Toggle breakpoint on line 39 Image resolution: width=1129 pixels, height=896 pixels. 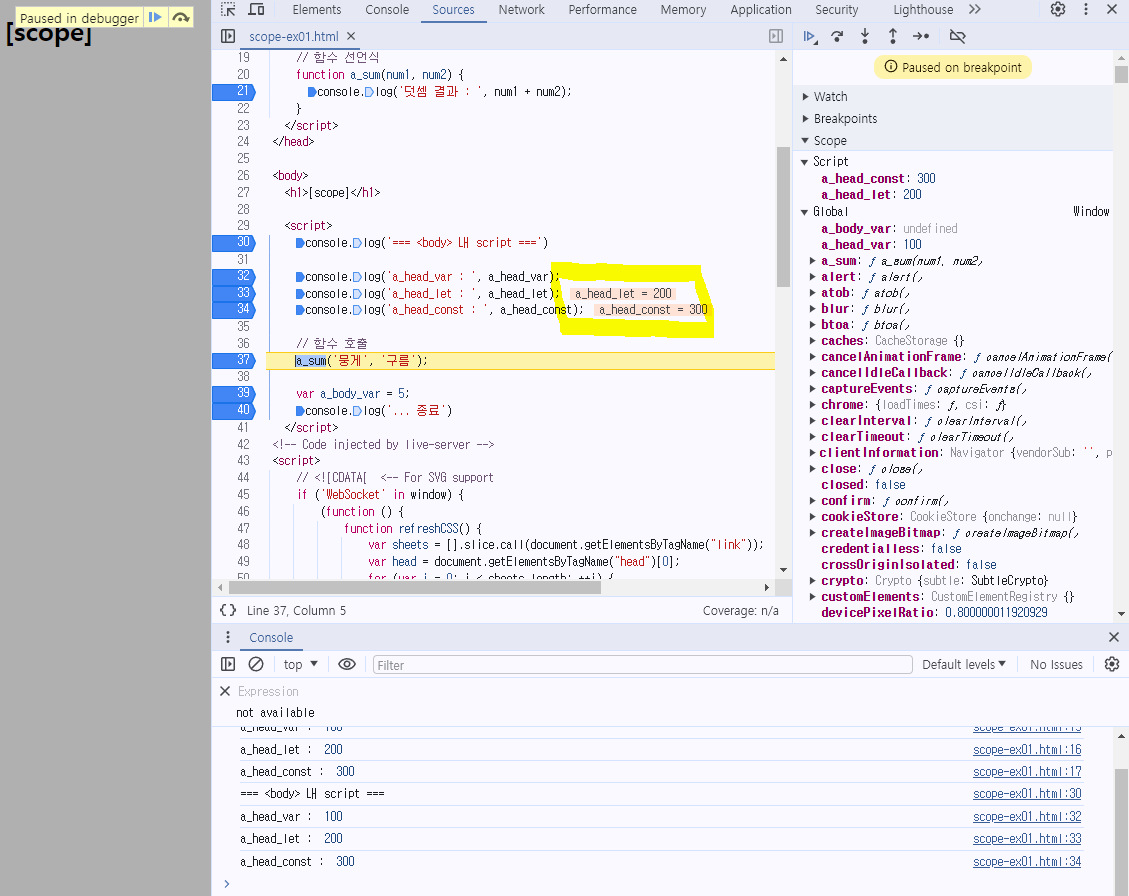pos(234,393)
